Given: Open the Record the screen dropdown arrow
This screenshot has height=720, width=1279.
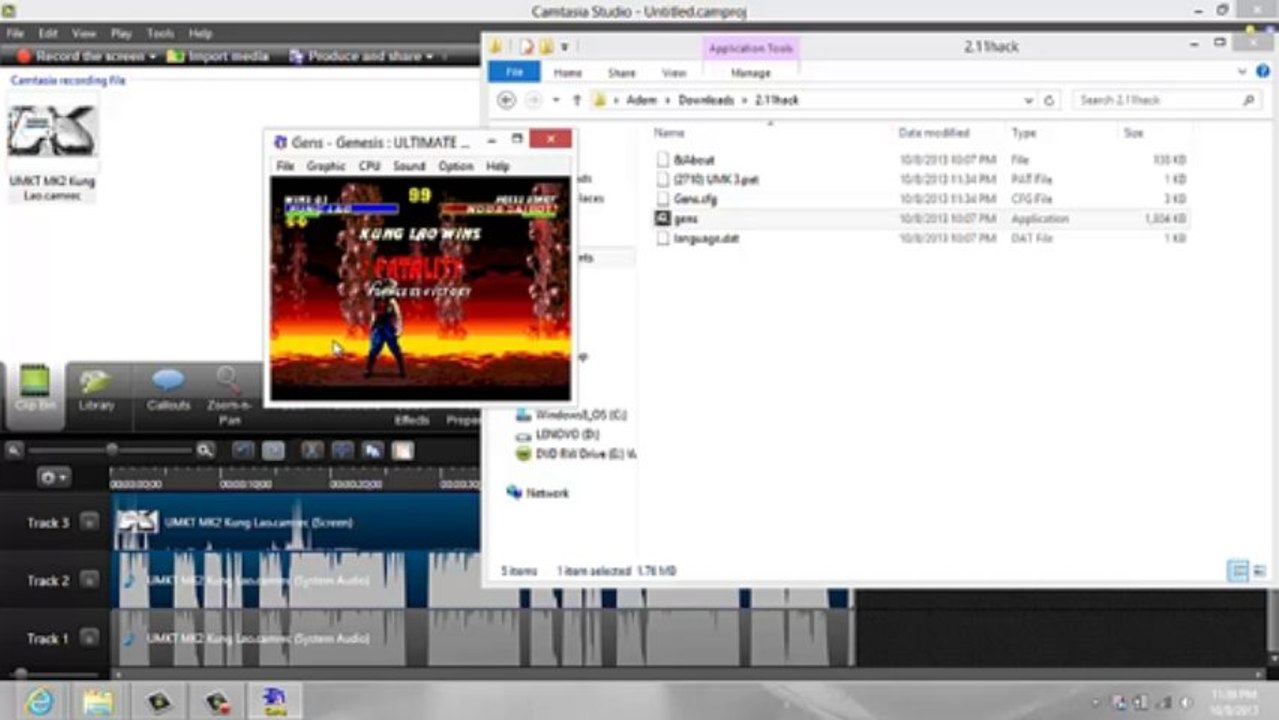Looking at the screenshot, I should [153, 57].
